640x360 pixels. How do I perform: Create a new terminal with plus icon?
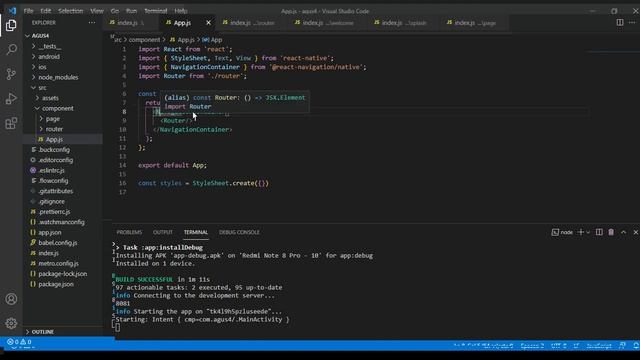581,232
